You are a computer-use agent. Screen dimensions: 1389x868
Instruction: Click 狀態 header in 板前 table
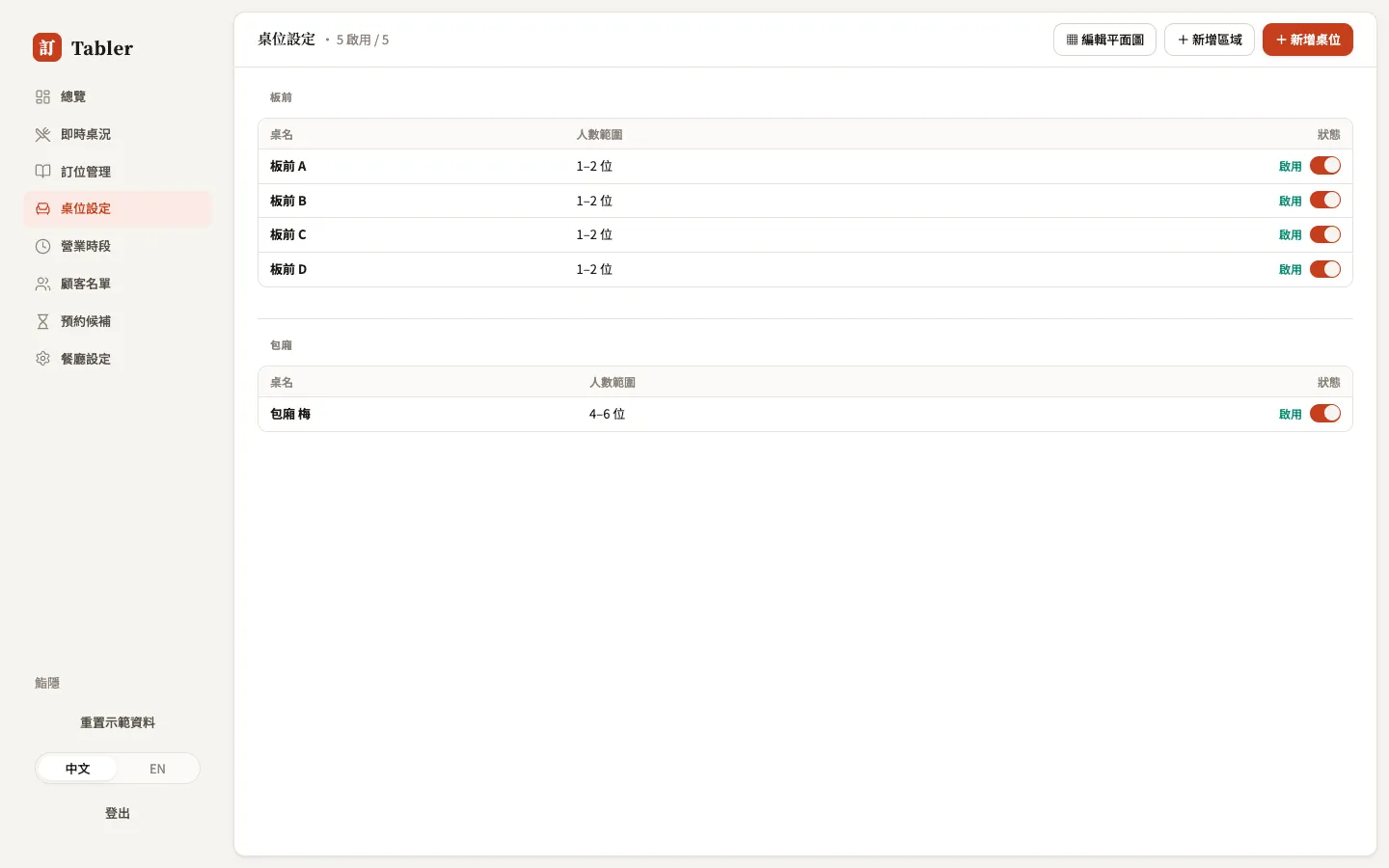coord(1329,134)
